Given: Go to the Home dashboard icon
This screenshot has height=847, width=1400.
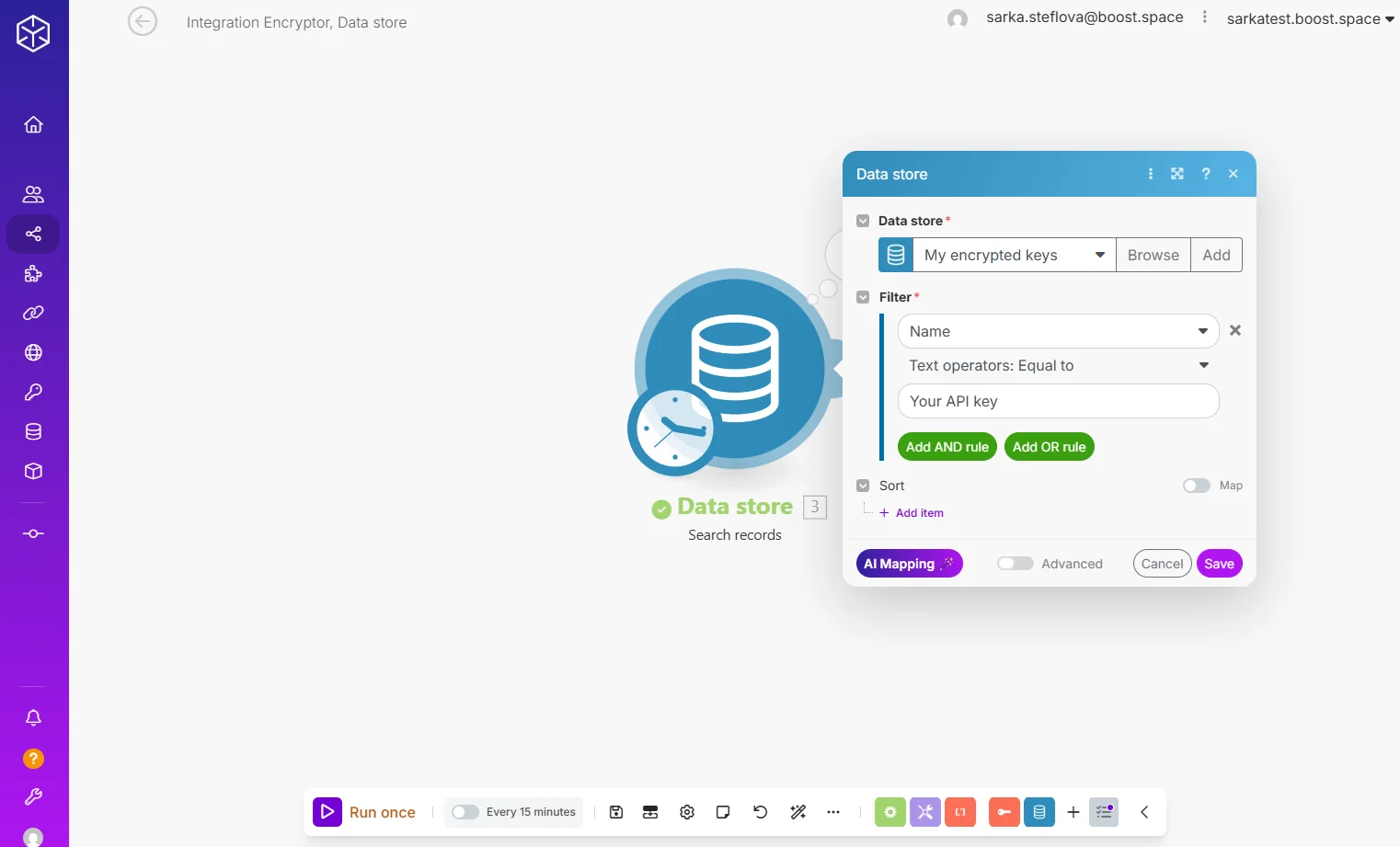Looking at the screenshot, I should point(33,124).
